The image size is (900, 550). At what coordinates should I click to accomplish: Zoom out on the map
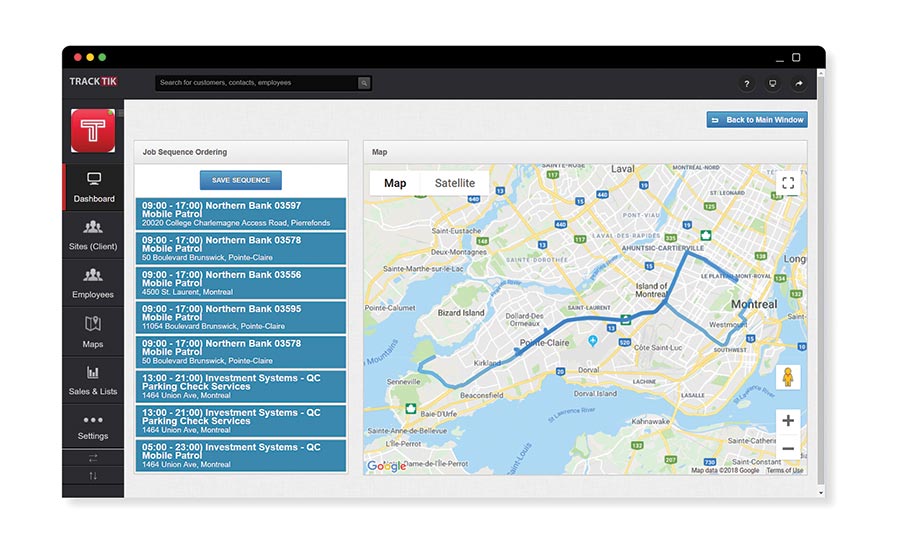click(788, 449)
